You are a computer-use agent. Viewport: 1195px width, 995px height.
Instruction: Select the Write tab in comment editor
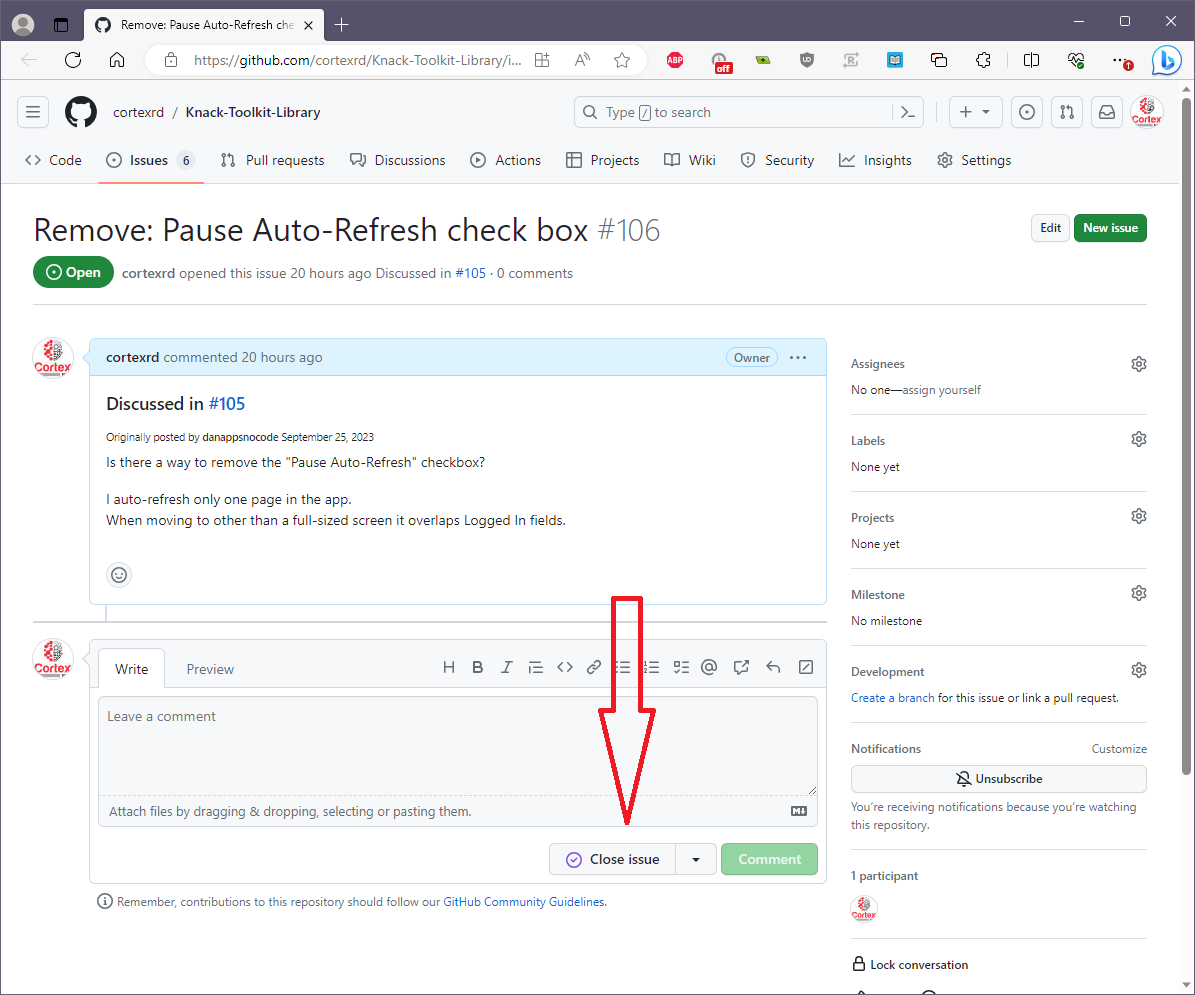point(132,669)
